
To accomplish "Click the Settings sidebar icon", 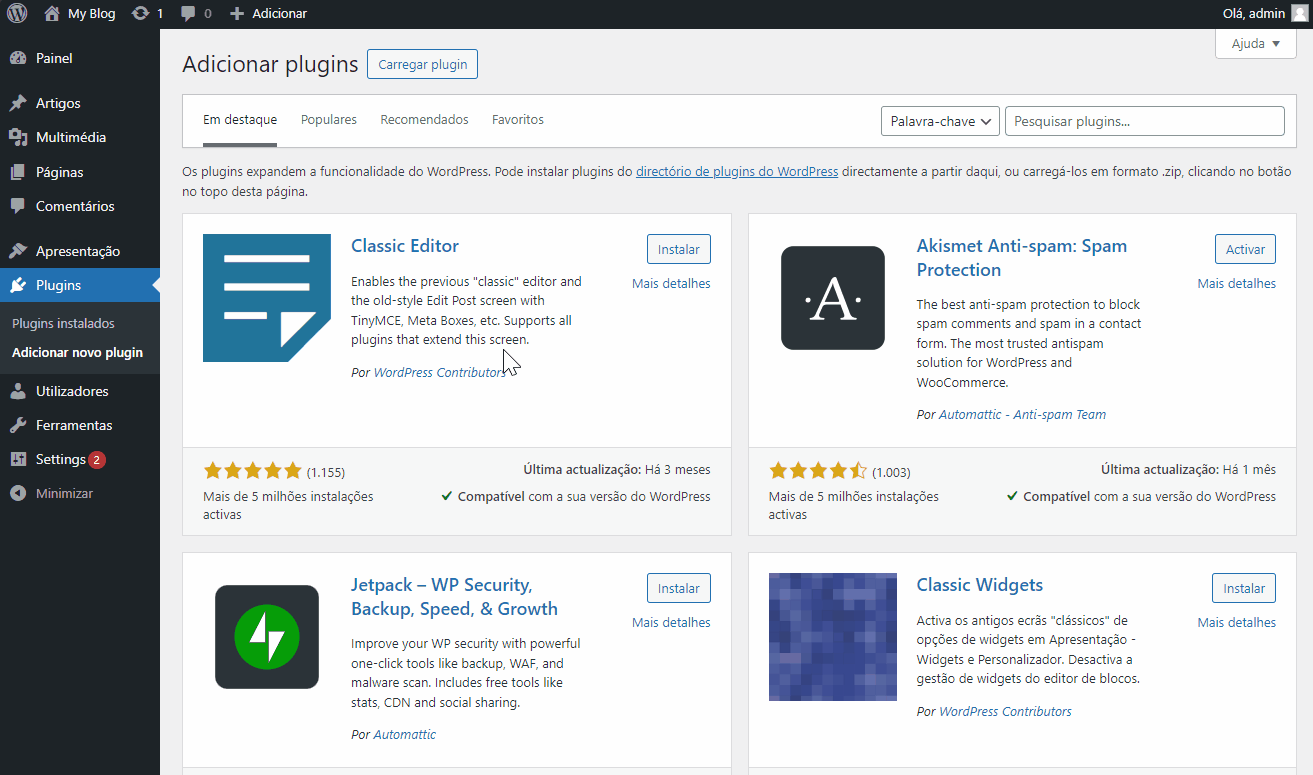I will tap(18, 459).
